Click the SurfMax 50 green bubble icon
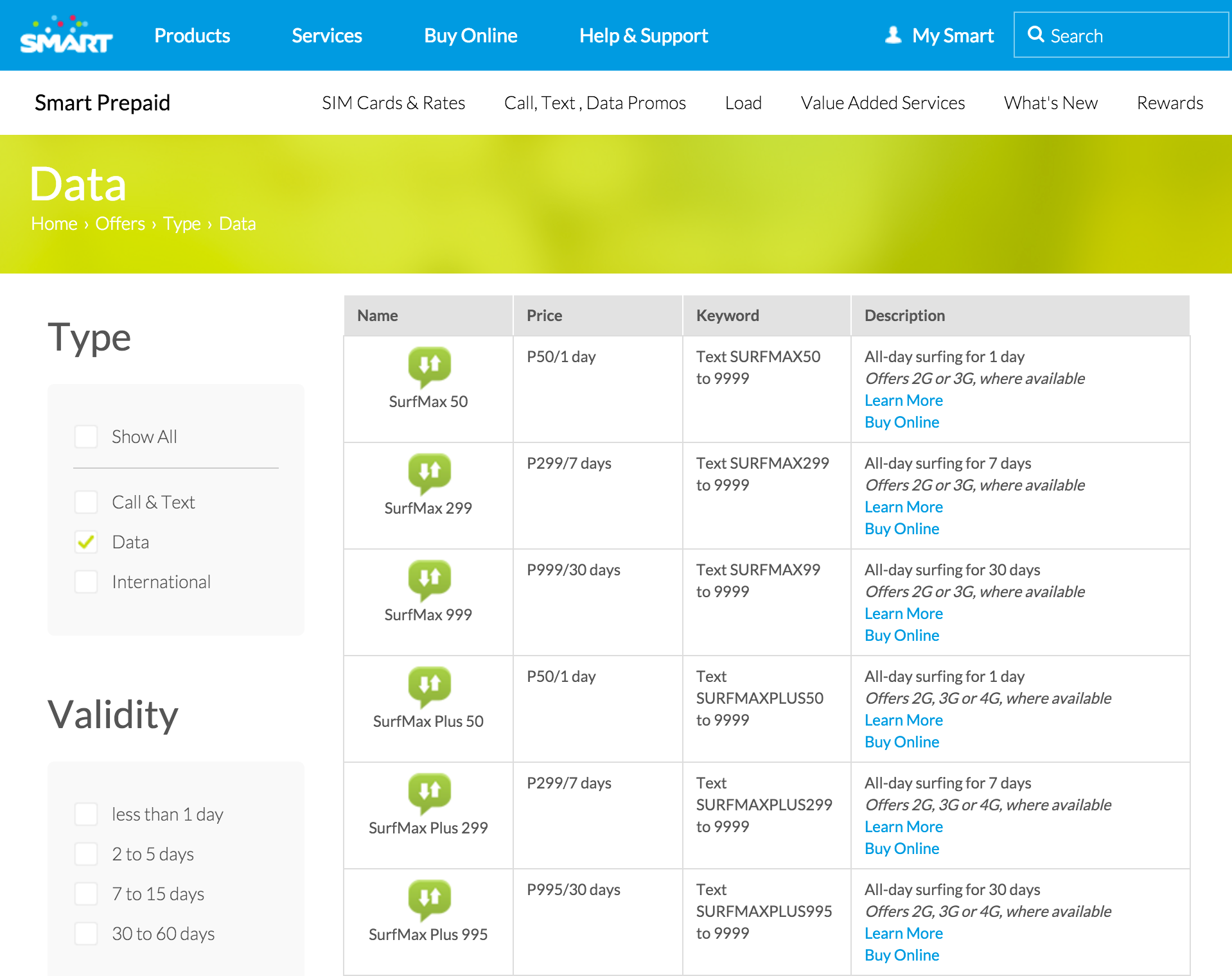 pos(429,367)
